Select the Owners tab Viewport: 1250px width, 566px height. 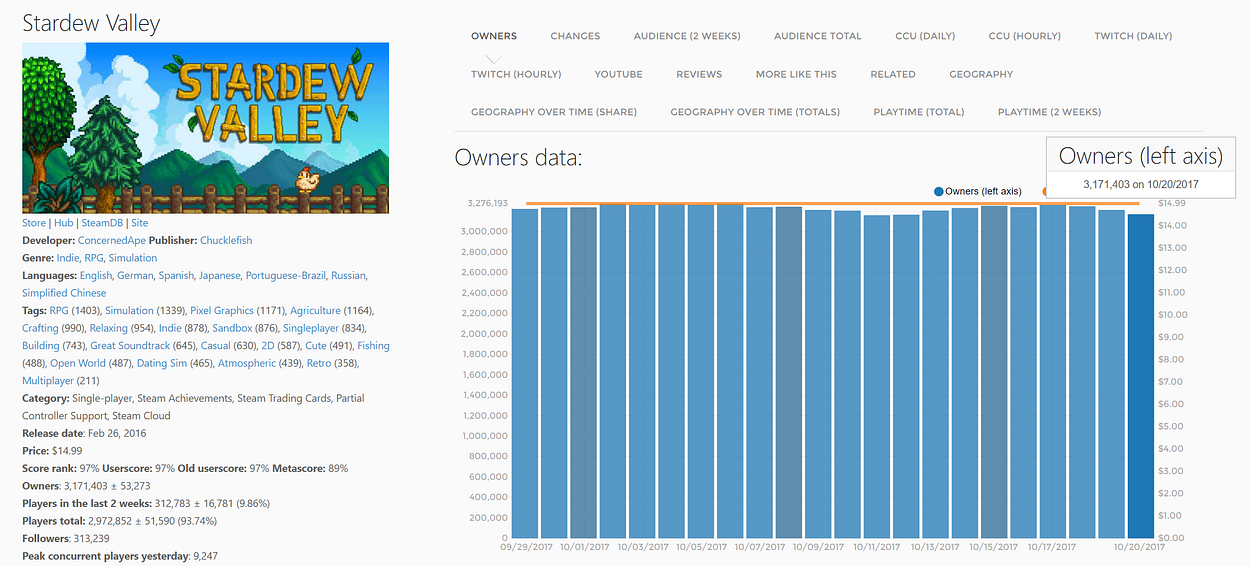pyautogui.click(x=494, y=36)
